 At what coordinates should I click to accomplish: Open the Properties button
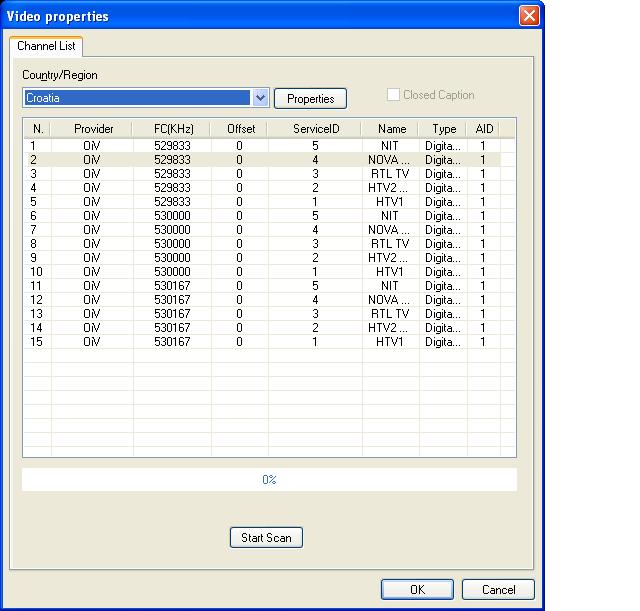[310, 98]
